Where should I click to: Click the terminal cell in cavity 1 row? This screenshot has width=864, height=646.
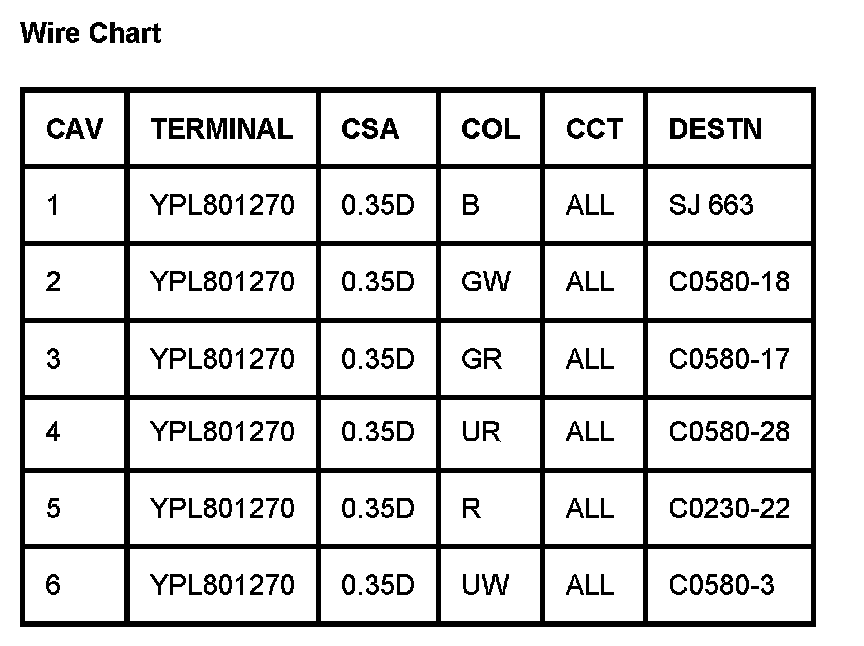(222, 205)
